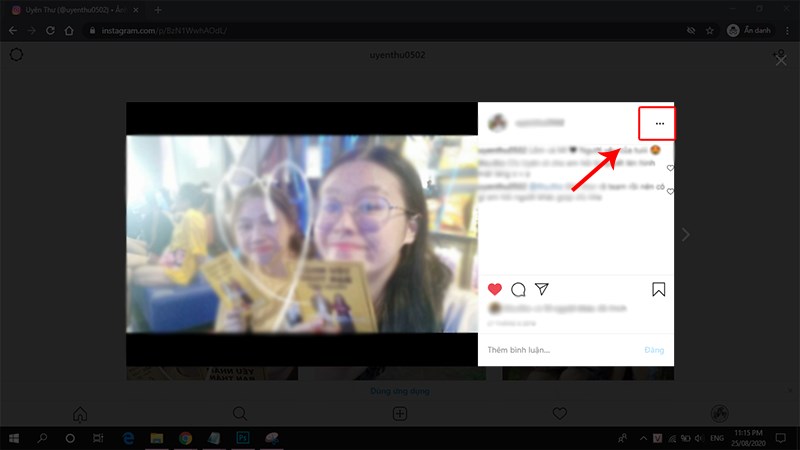Viewport: 800px width, 450px height.
Task: Close the post overlay with X
Action: tap(781, 61)
